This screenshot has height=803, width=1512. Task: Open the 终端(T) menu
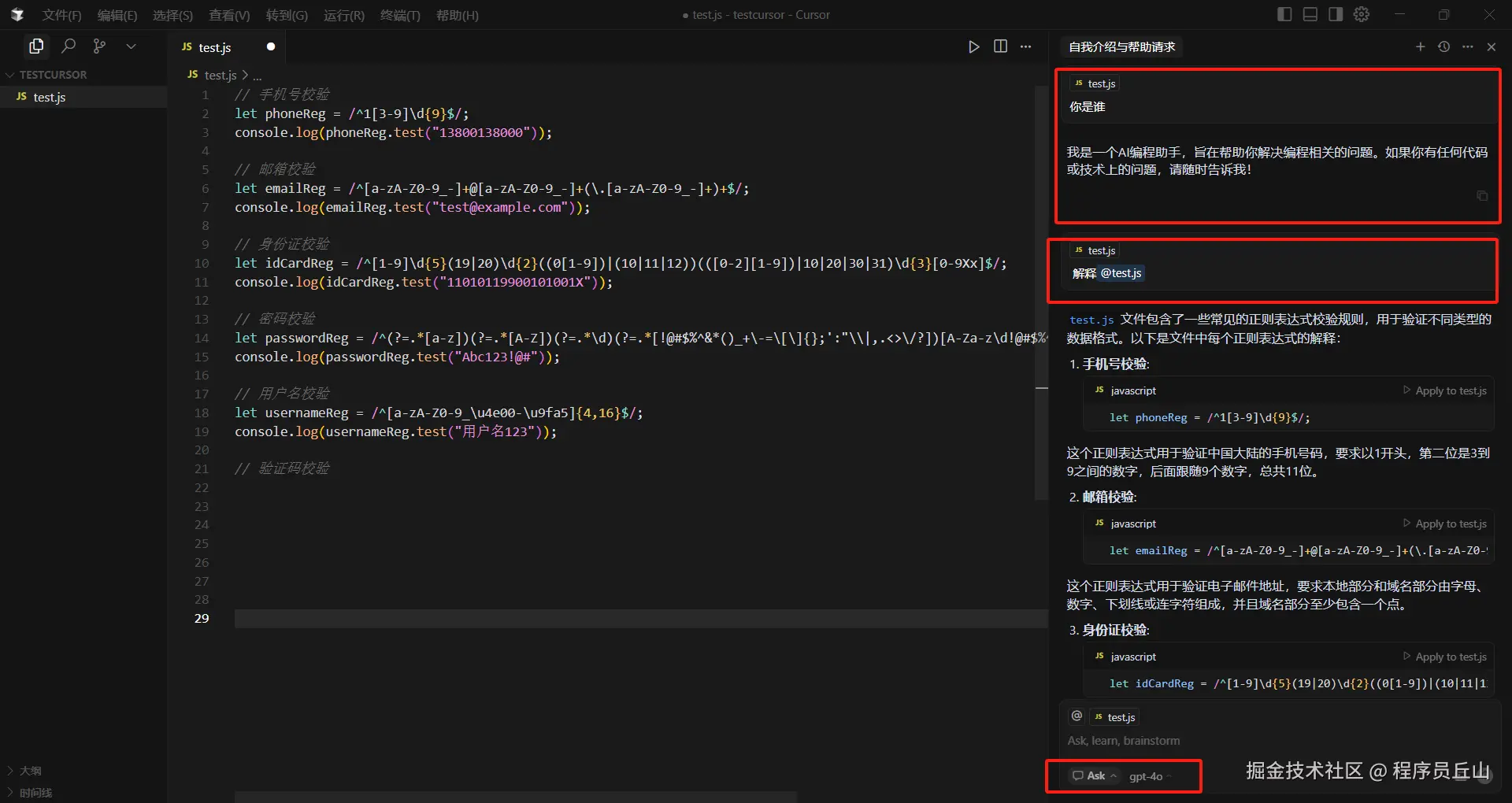click(x=400, y=15)
